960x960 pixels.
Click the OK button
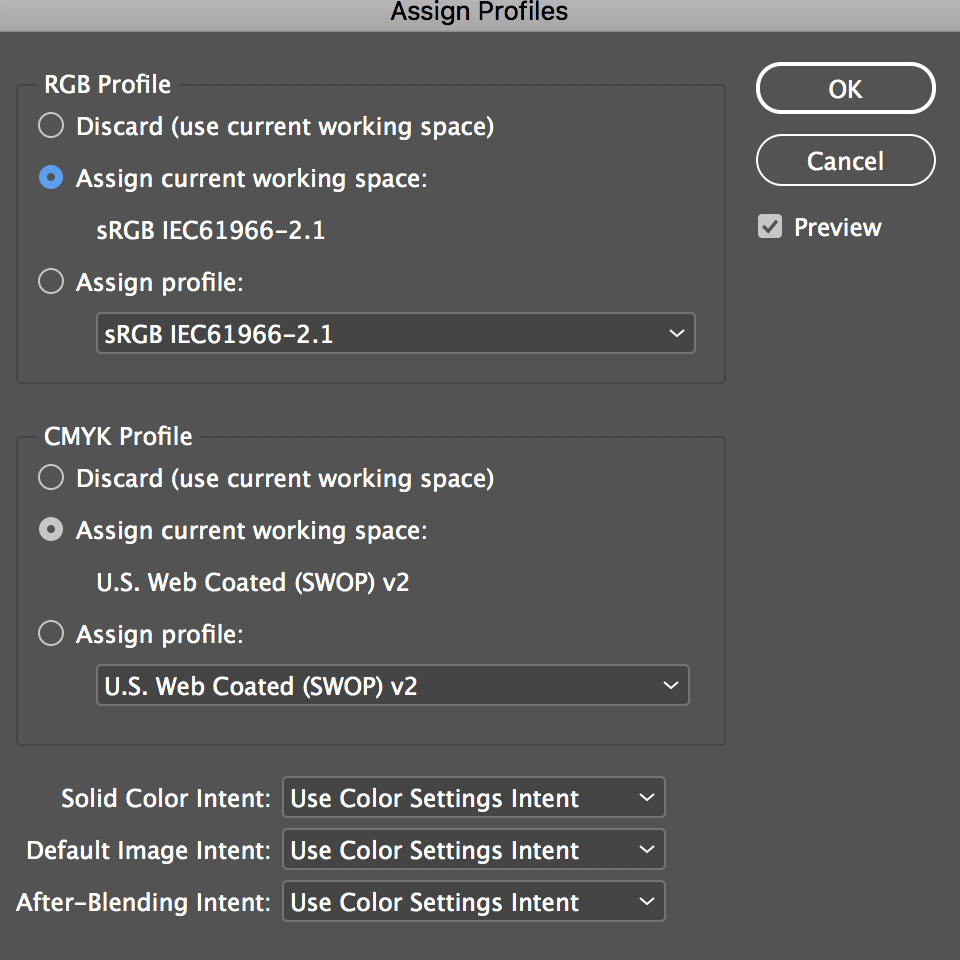pyautogui.click(x=845, y=89)
